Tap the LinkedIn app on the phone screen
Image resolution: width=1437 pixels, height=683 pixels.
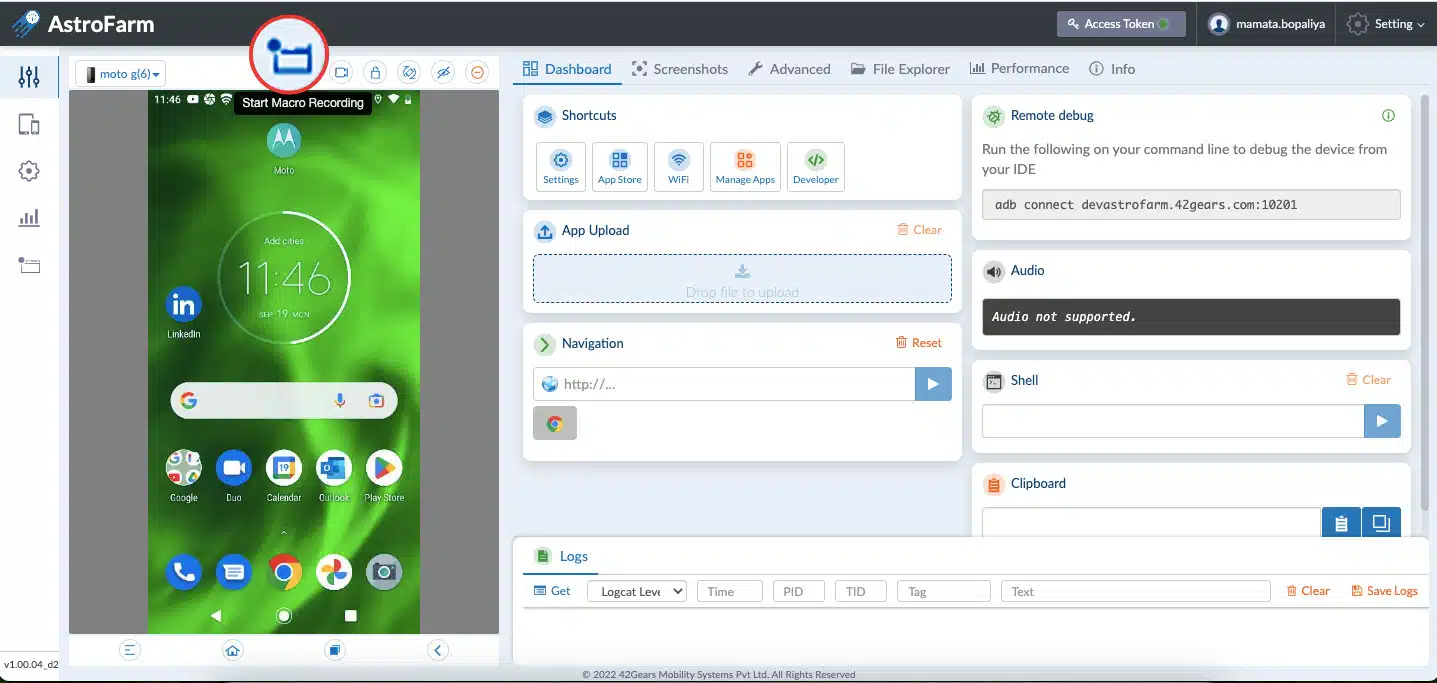click(184, 312)
